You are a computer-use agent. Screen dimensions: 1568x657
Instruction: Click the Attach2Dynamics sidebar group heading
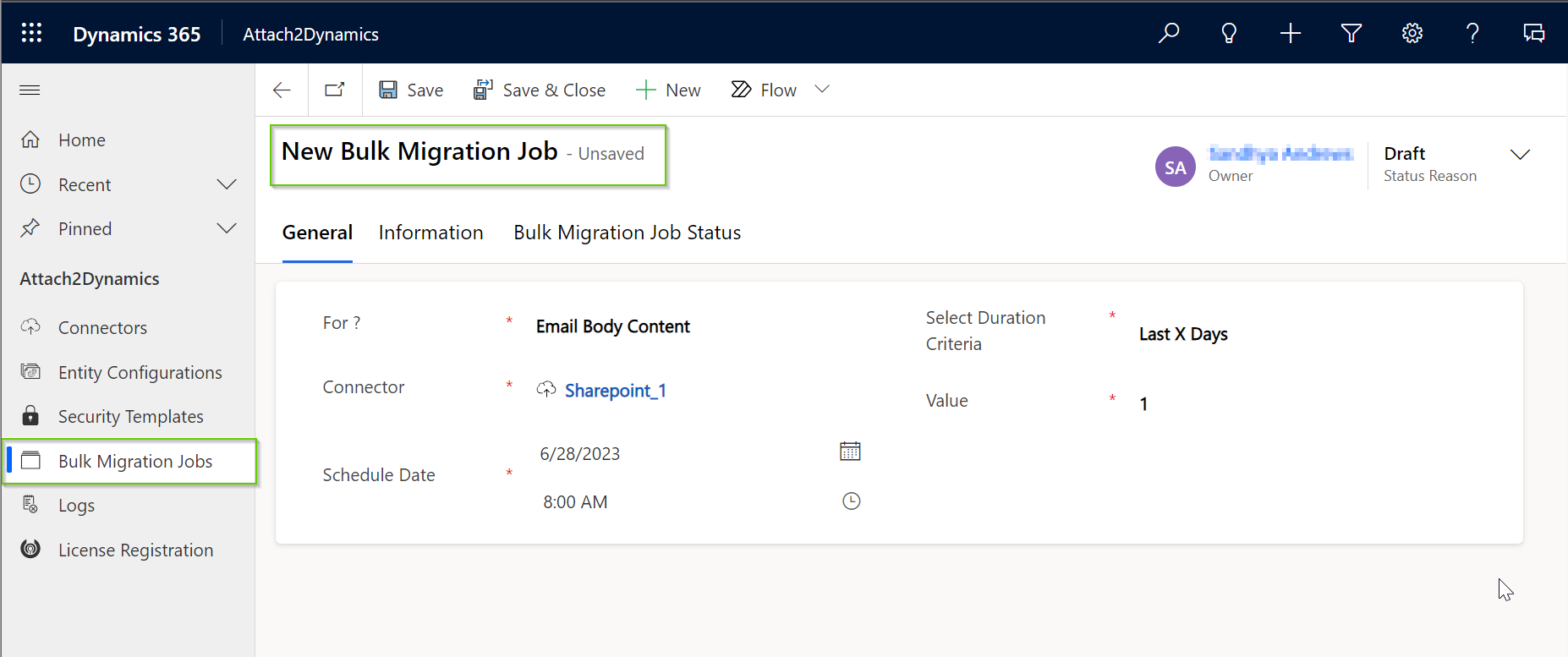[90, 279]
